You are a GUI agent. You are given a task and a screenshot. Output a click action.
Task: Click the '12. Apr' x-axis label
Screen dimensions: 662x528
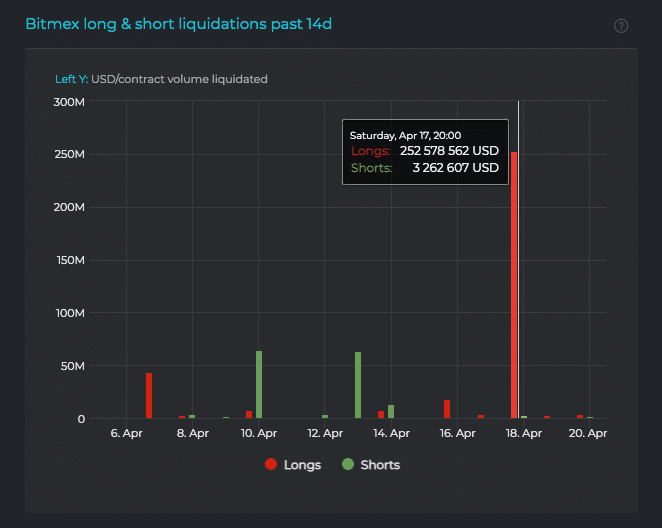click(x=325, y=433)
